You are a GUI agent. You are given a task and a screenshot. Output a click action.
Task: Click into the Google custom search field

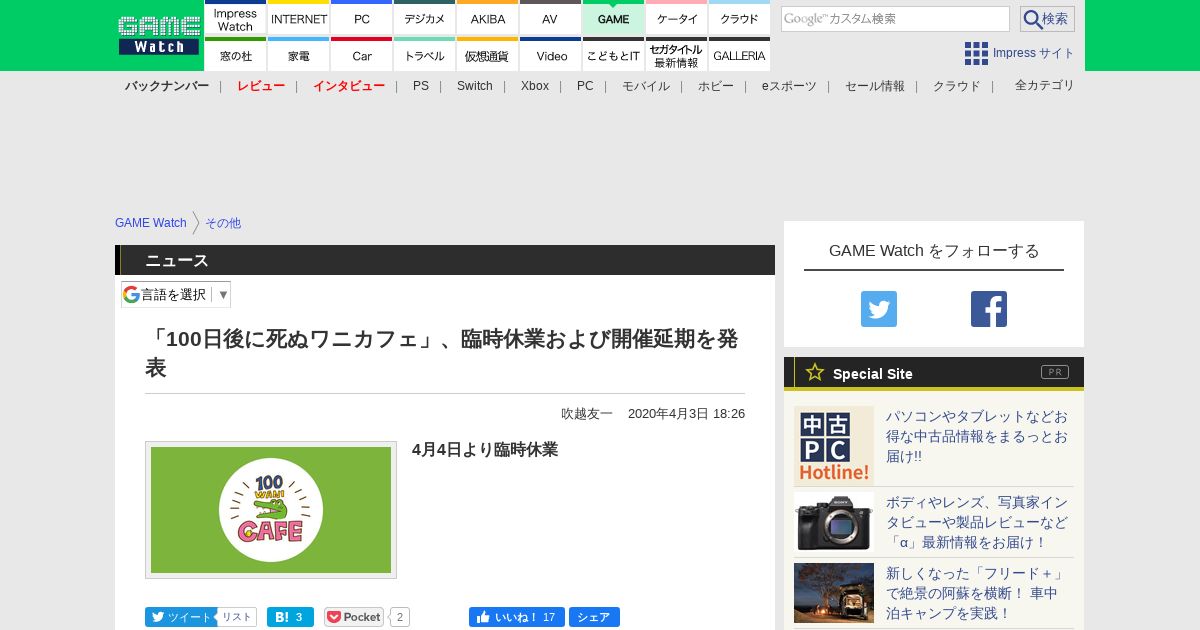point(895,19)
